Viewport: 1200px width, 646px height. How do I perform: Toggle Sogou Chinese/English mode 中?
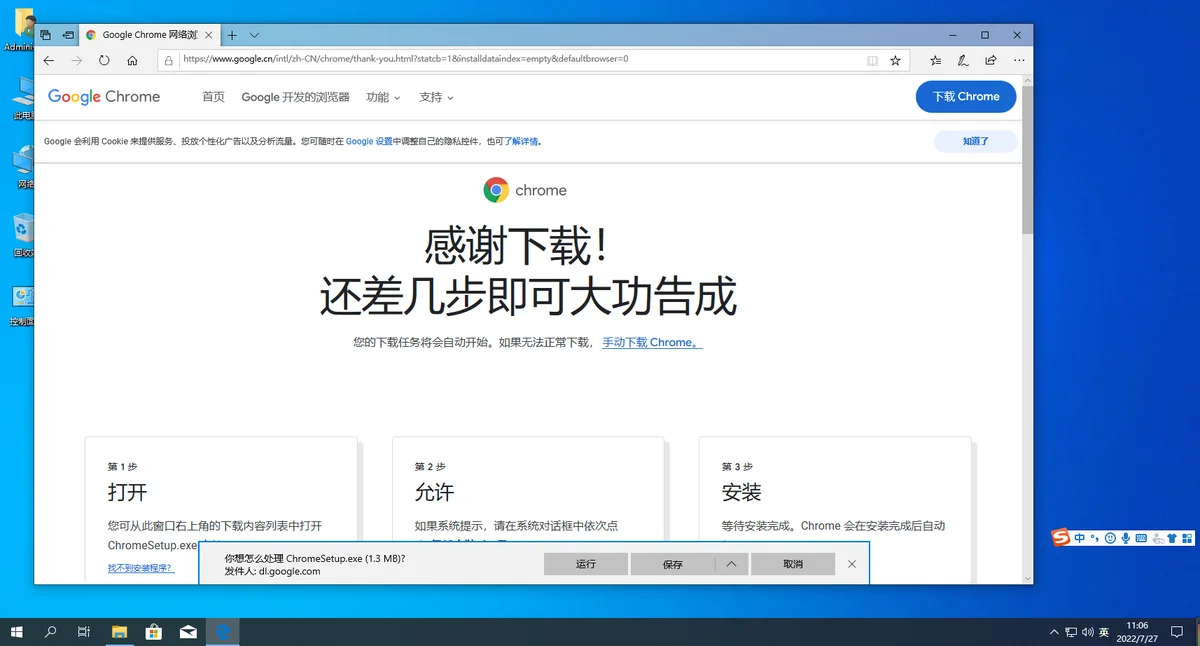[x=1080, y=538]
